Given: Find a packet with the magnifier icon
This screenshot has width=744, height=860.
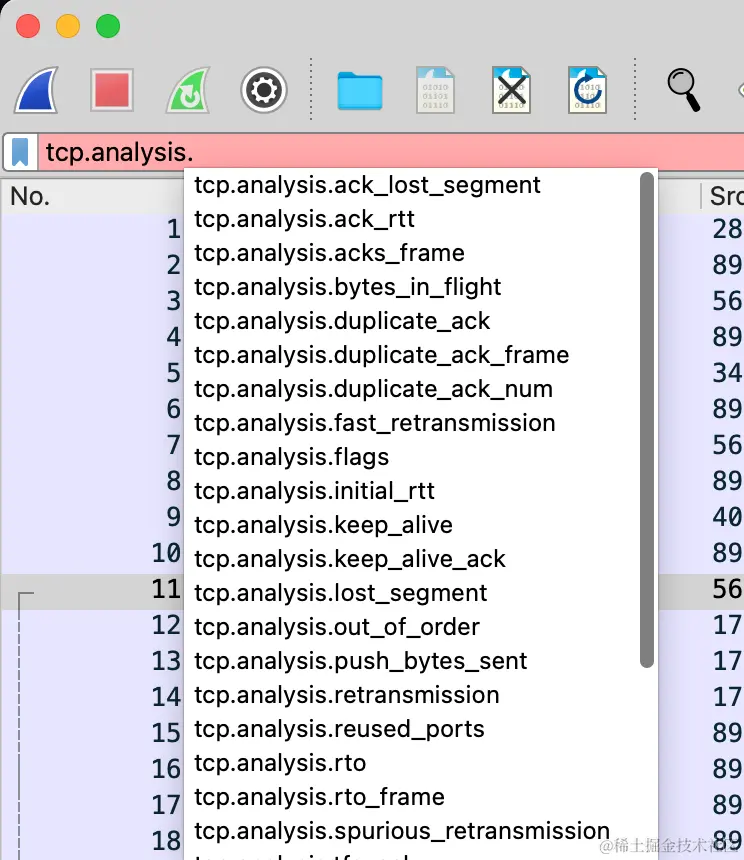Looking at the screenshot, I should tap(683, 90).
